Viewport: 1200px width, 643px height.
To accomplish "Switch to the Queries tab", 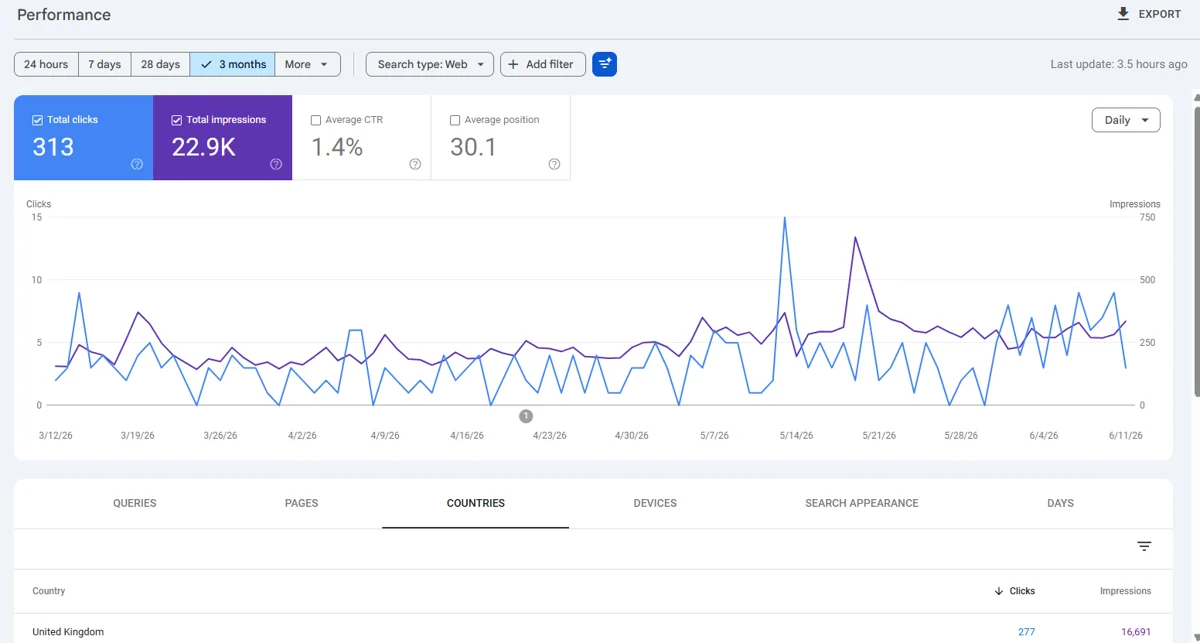I will pos(135,503).
